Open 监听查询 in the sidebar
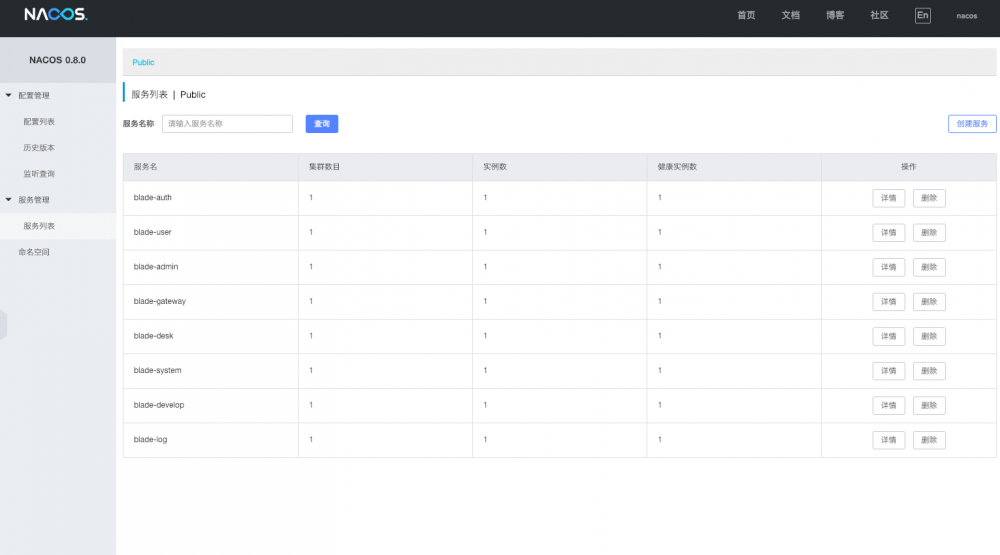The image size is (1000, 555). tap(39, 174)
